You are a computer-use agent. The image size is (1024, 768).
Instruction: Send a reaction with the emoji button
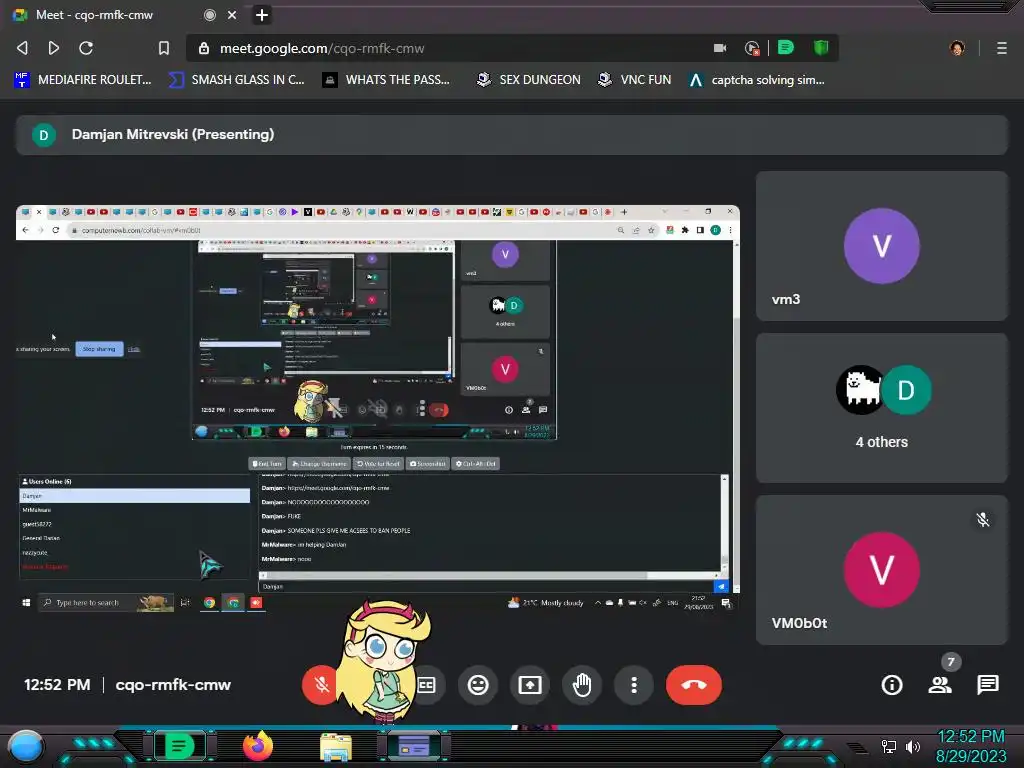pyautogui.click(x=478, y=684)
